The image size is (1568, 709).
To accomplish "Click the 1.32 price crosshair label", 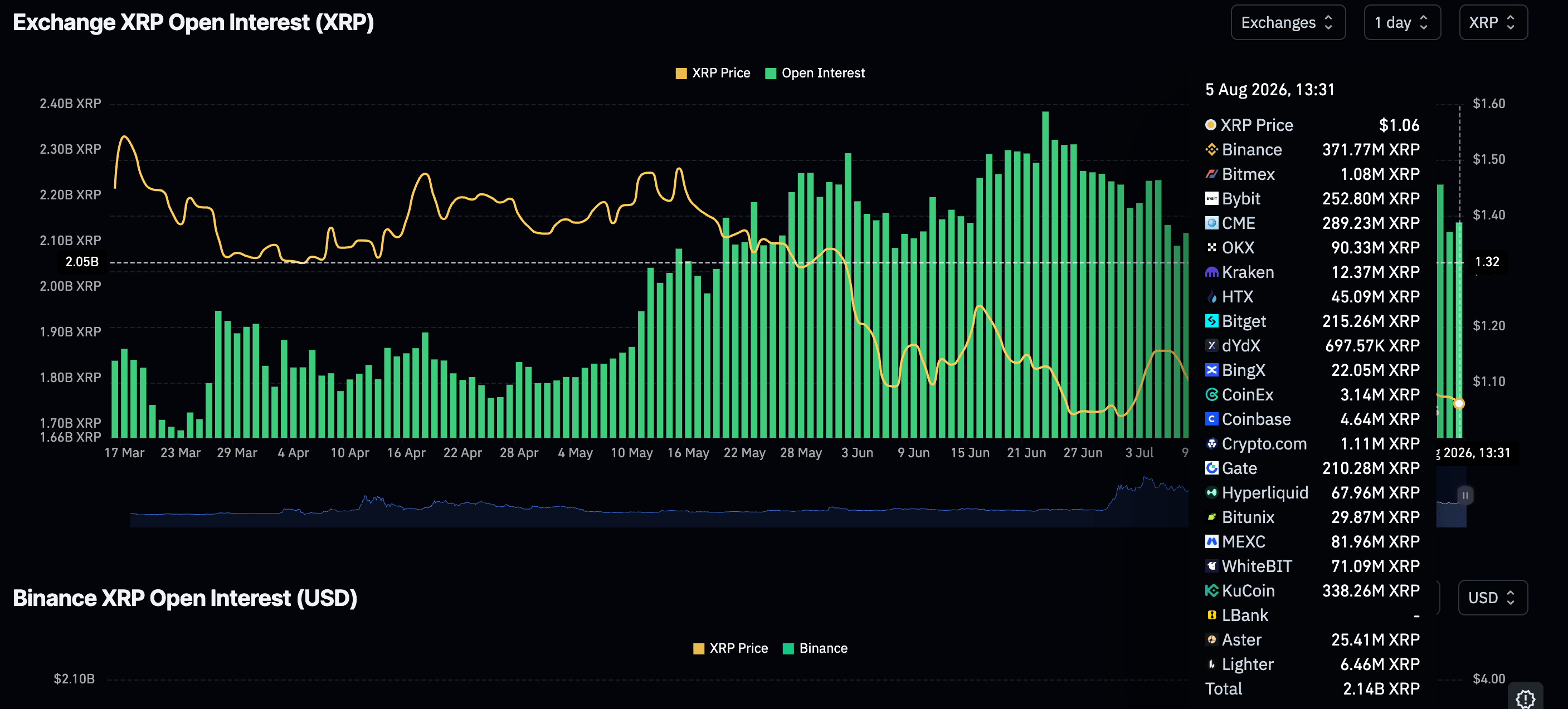I will [x=1487, y=262].
